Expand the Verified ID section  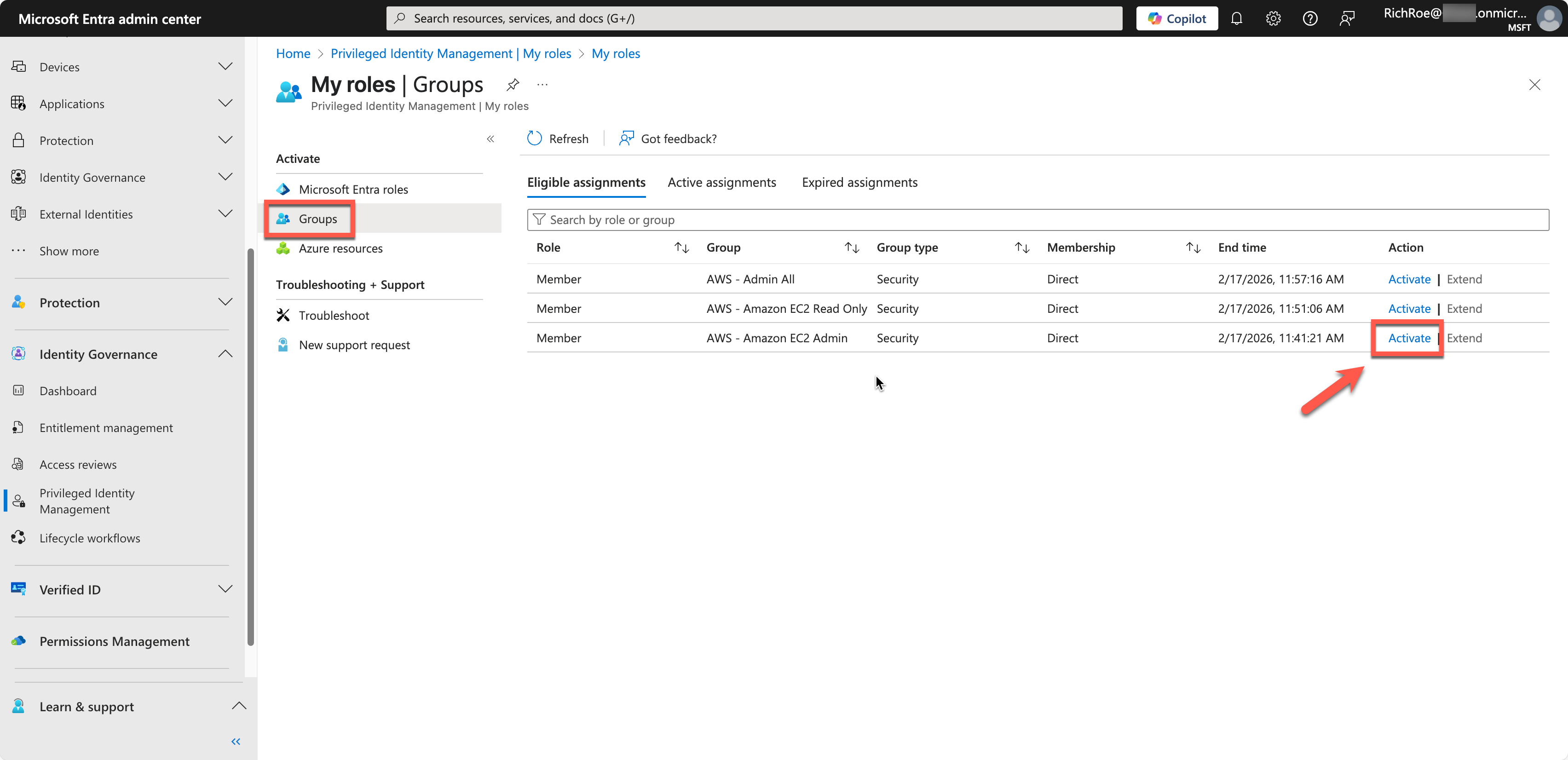(225, 589)
